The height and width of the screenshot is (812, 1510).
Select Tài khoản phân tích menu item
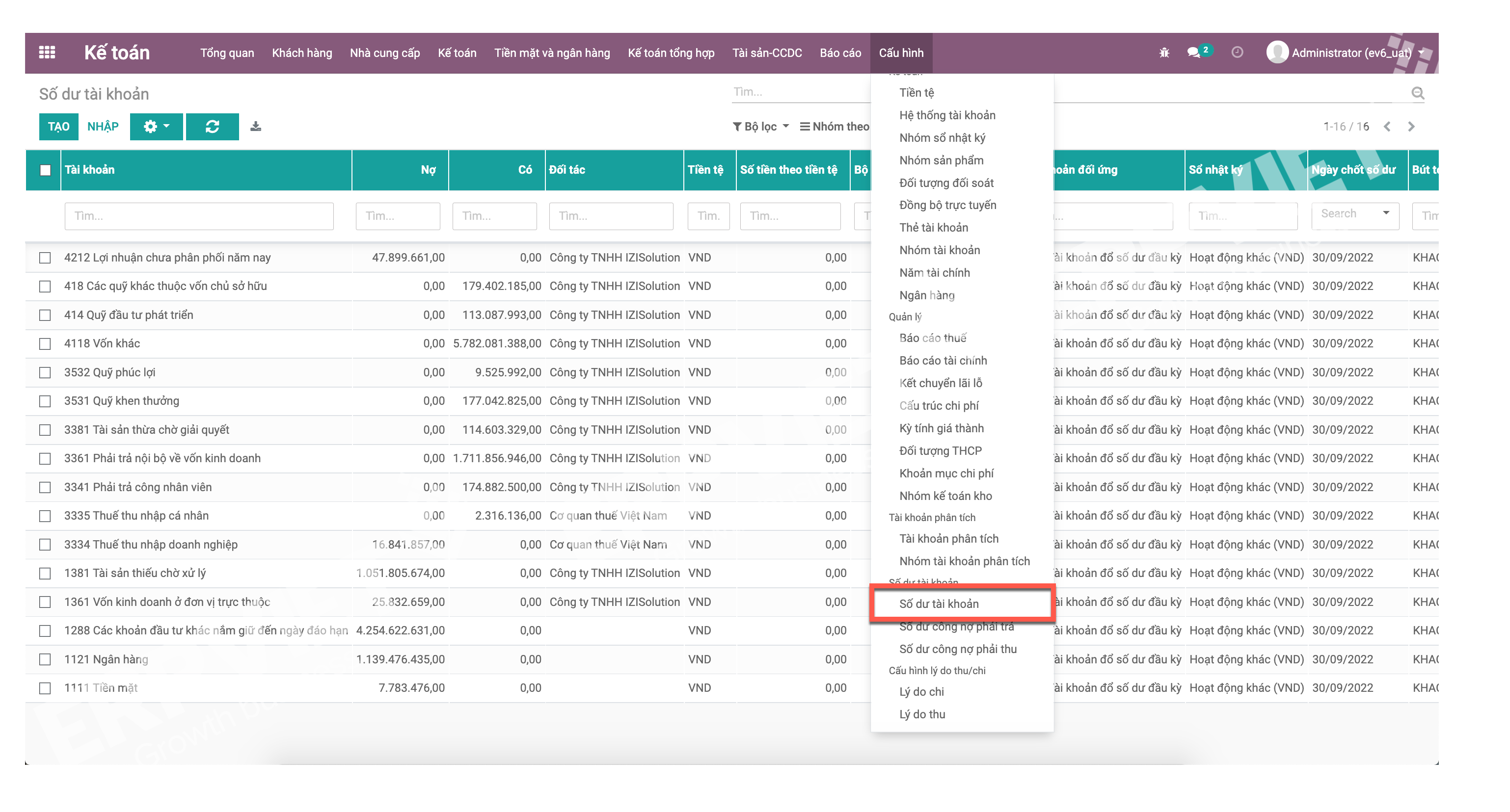pos(948,539)
